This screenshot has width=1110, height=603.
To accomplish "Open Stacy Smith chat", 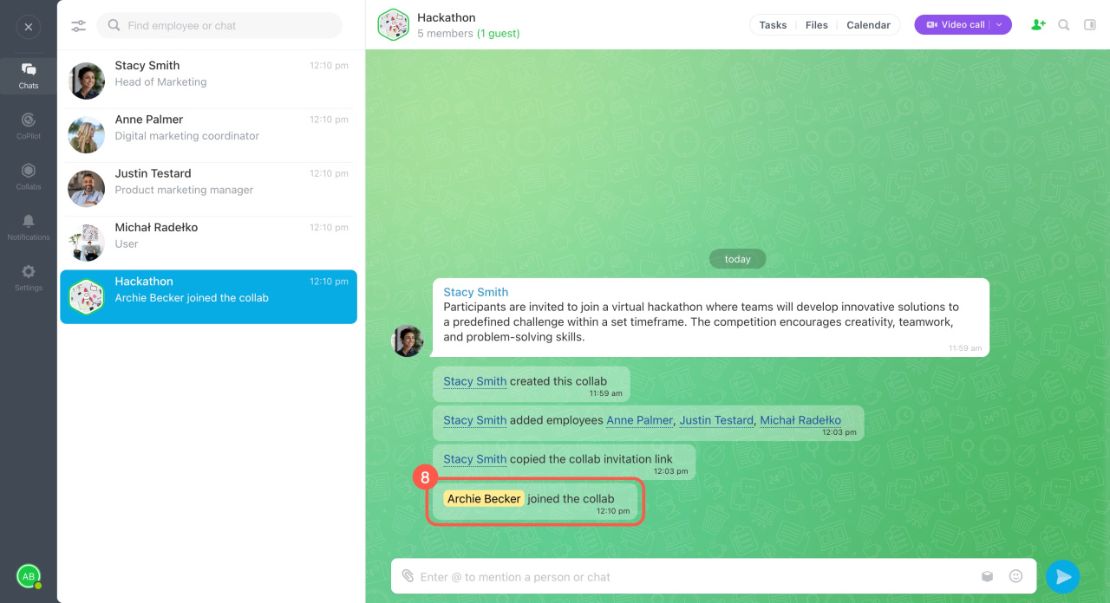I will pos(208,80).
